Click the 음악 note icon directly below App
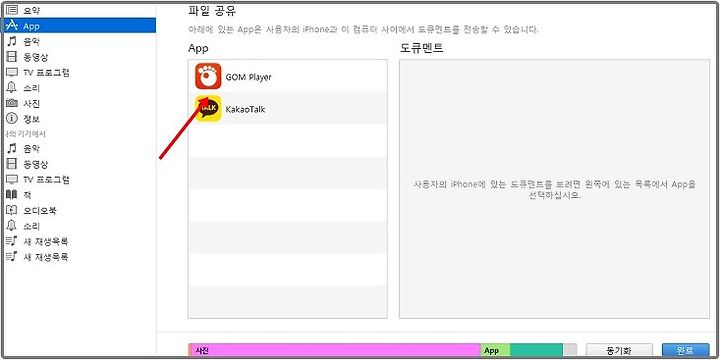 tap(11, 41)
